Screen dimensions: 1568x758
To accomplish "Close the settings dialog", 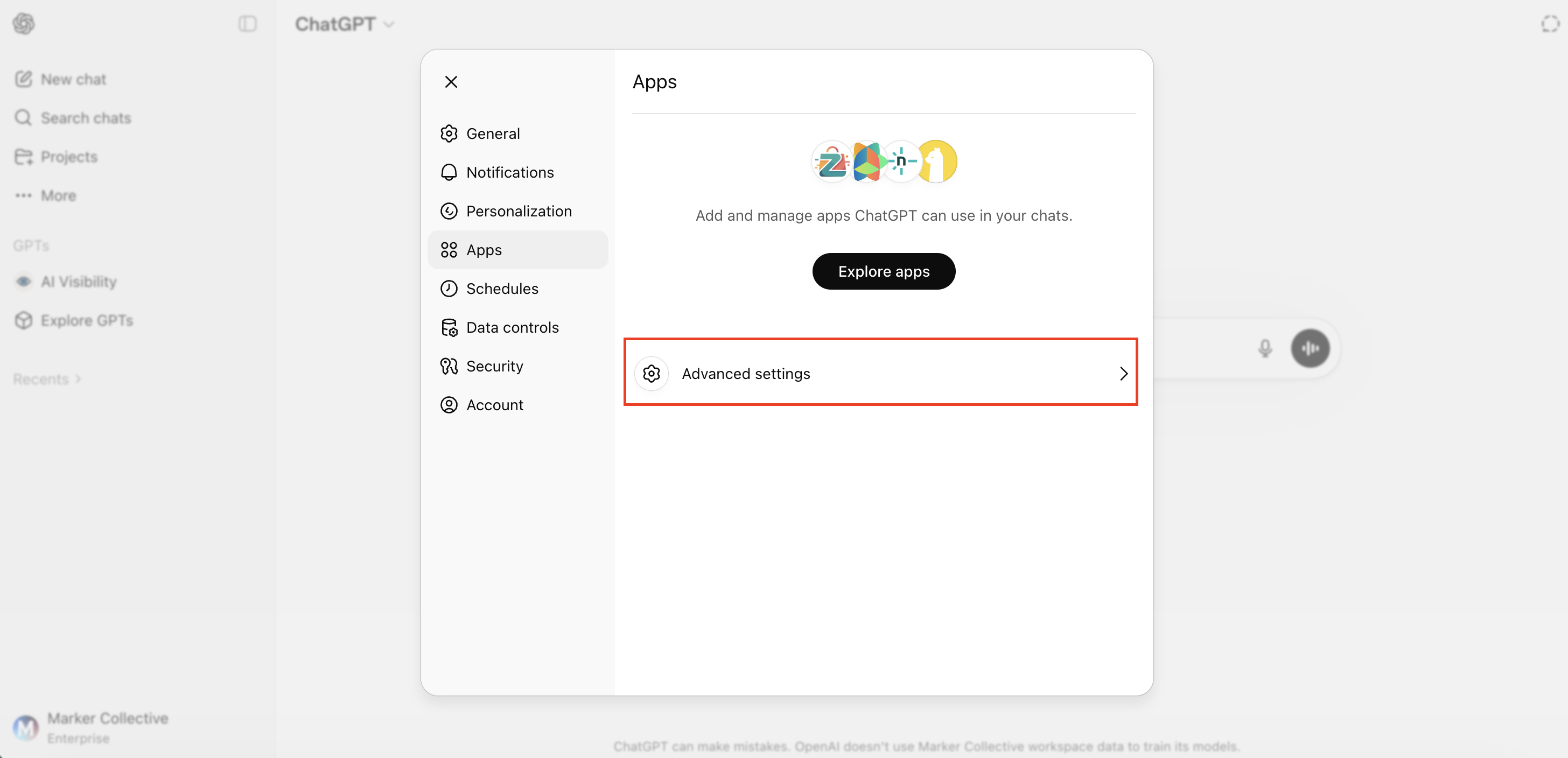I will 451,81.
